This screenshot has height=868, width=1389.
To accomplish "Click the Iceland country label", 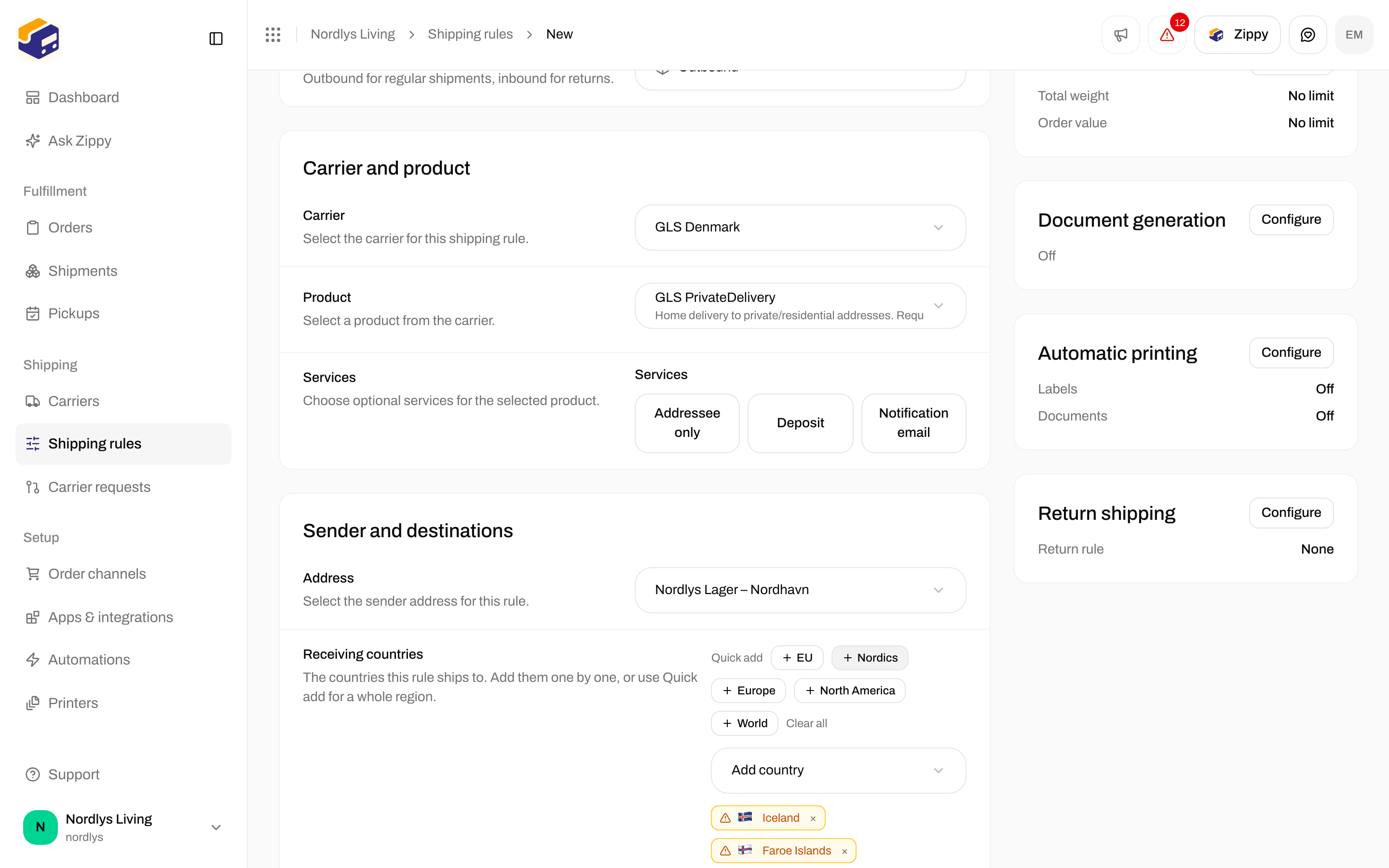I will [781, 818].
